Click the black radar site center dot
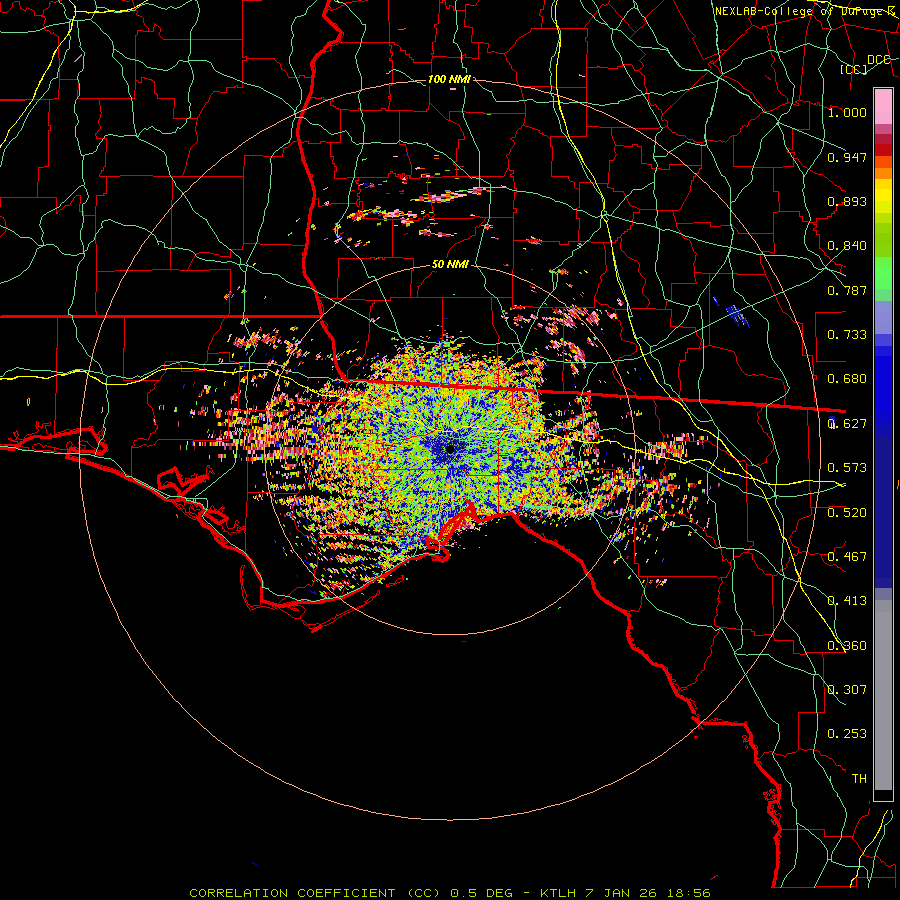 [x=451, y=449]
